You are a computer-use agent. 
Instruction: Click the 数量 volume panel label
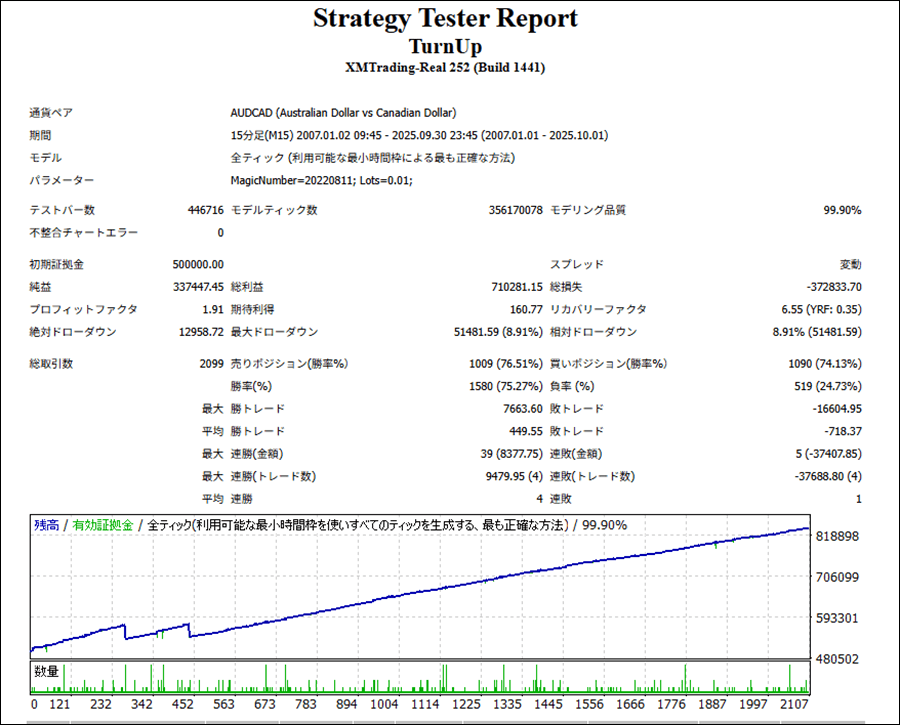(46, 670)
